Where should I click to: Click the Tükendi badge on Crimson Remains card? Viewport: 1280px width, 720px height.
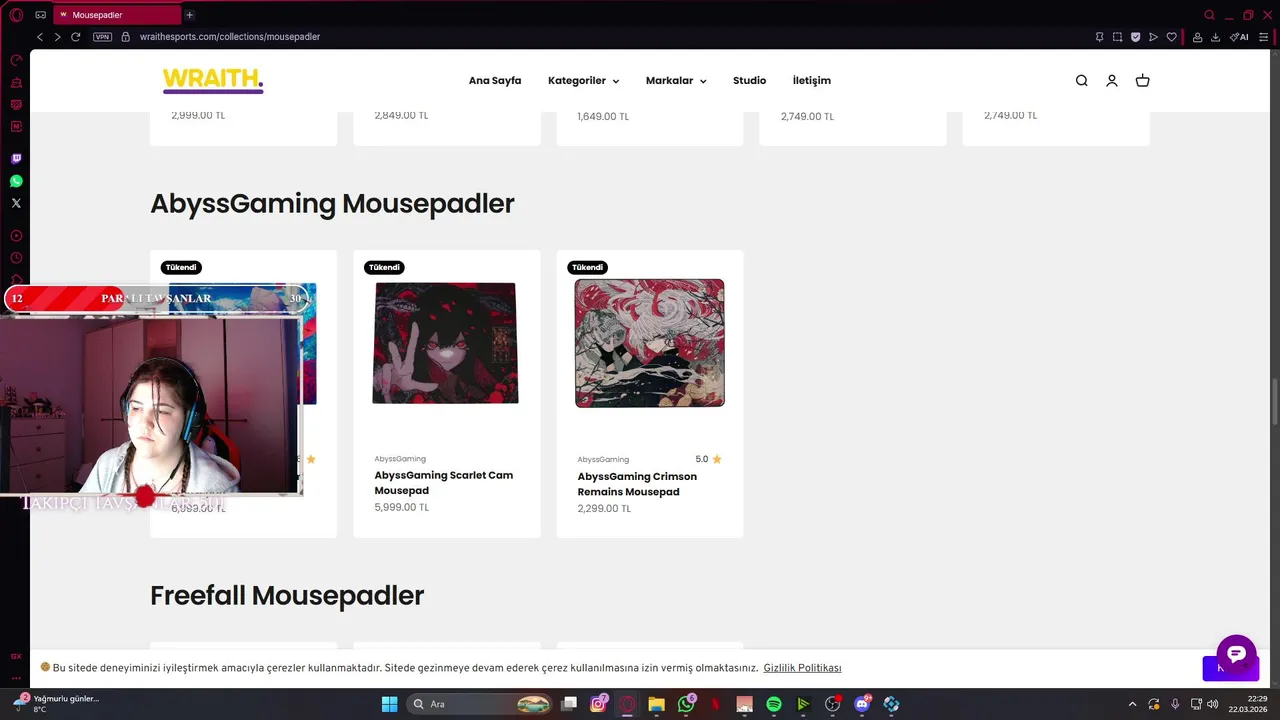pyautogui.click(x=587, y=268)
